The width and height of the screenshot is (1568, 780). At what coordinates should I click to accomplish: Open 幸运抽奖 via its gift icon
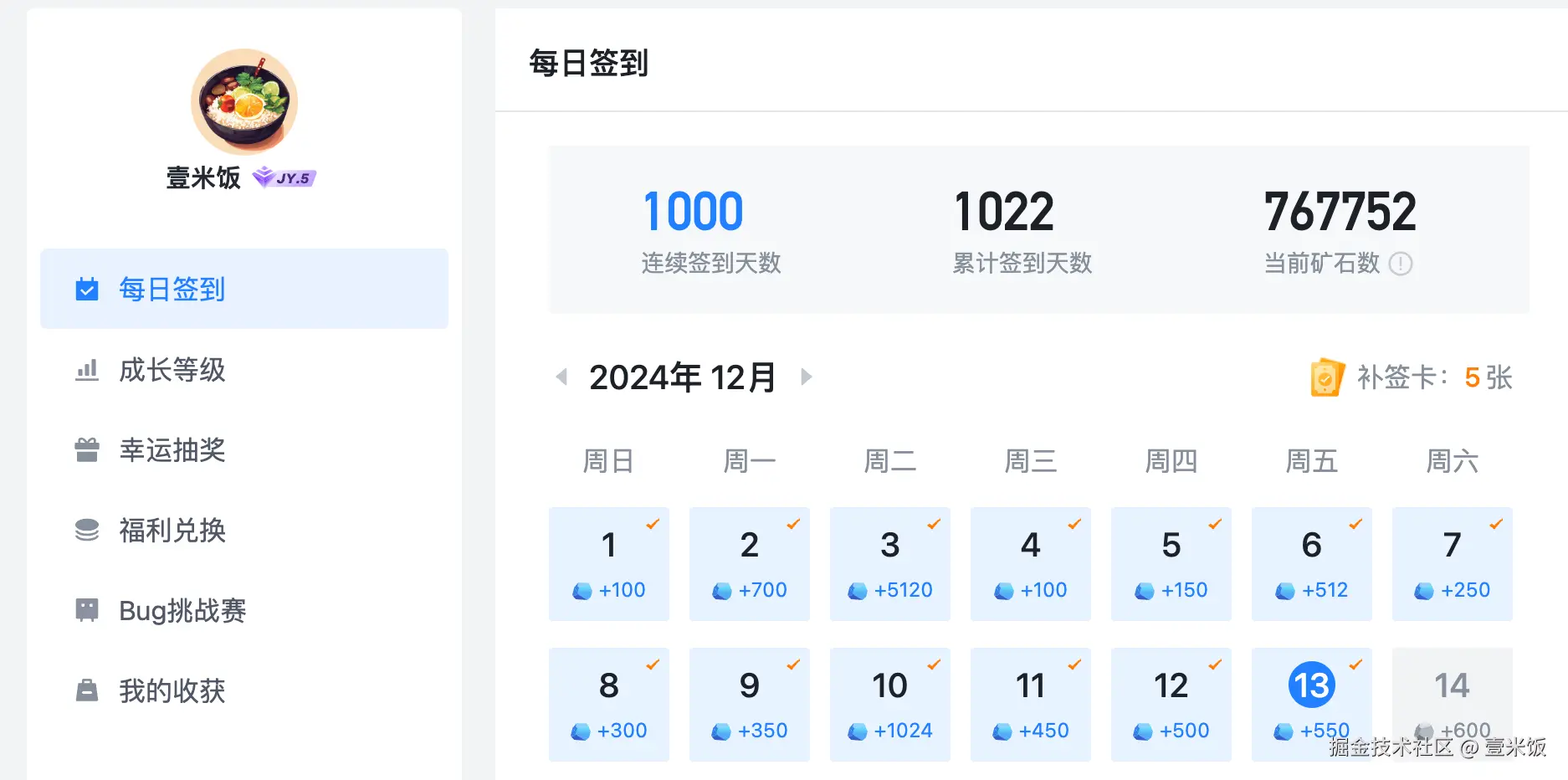(x=86, y=449)
